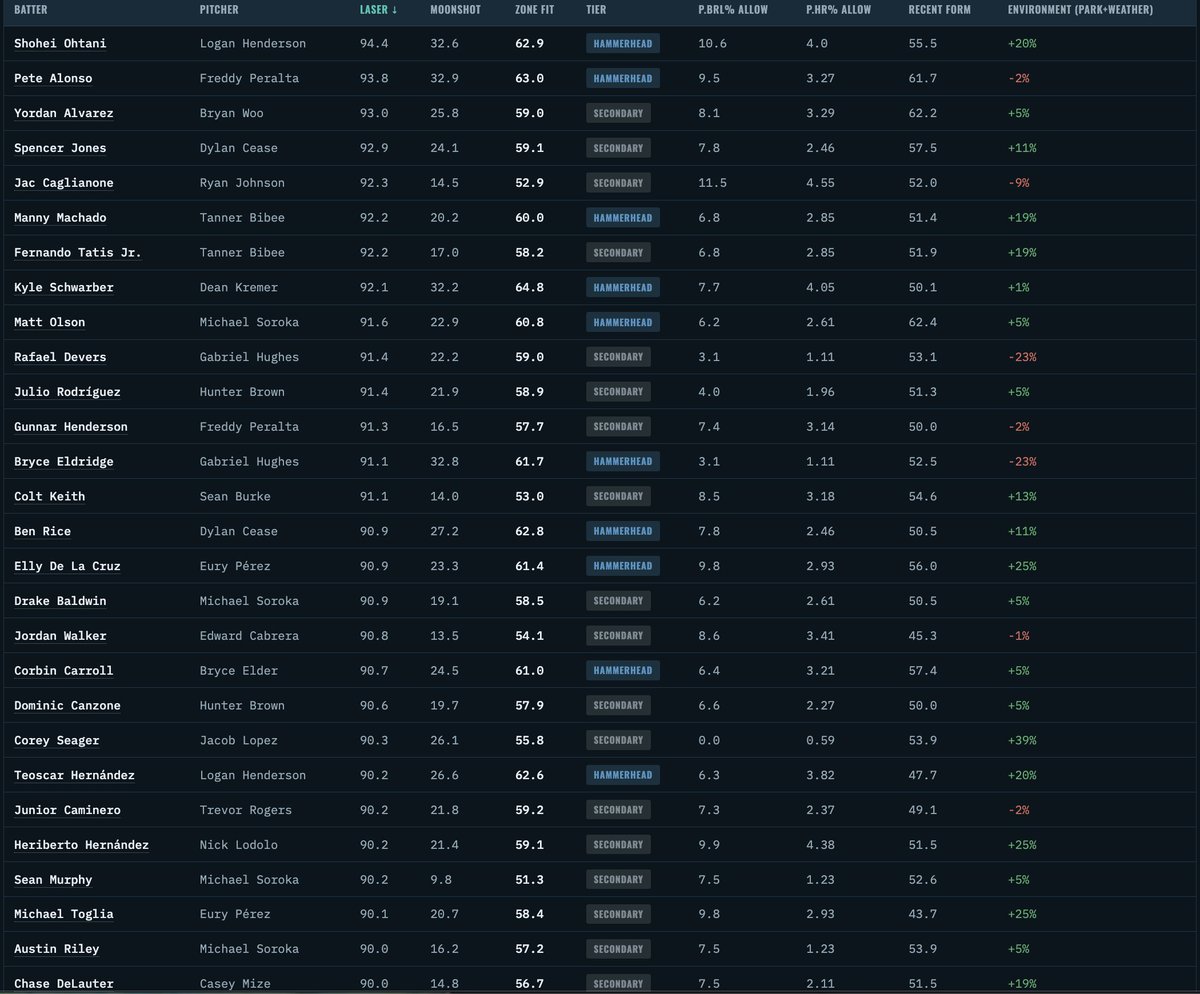Sort by the PITCHER column header

coord(219,9)
